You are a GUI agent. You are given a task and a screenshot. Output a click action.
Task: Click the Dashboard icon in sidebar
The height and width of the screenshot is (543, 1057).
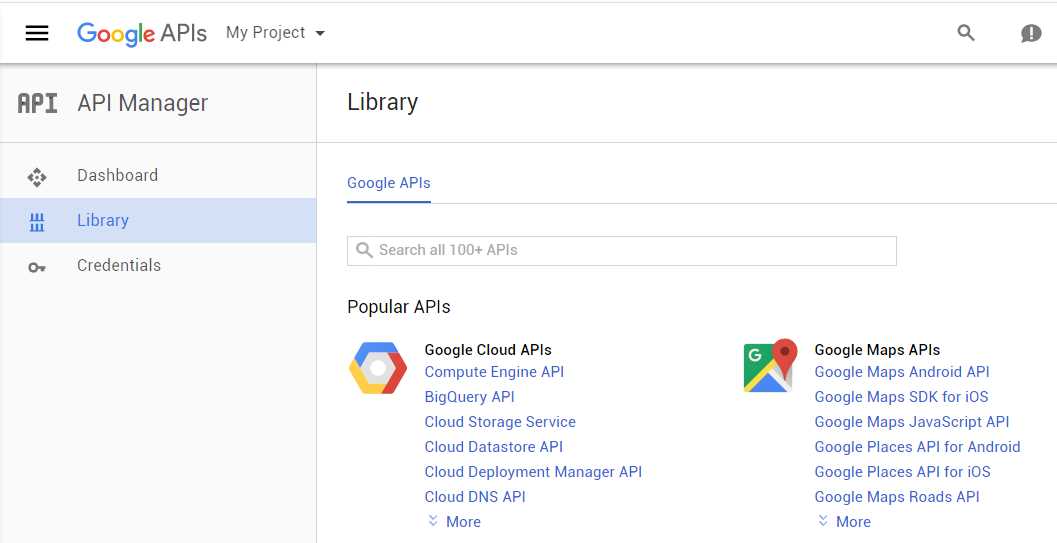tap(36, 177)
